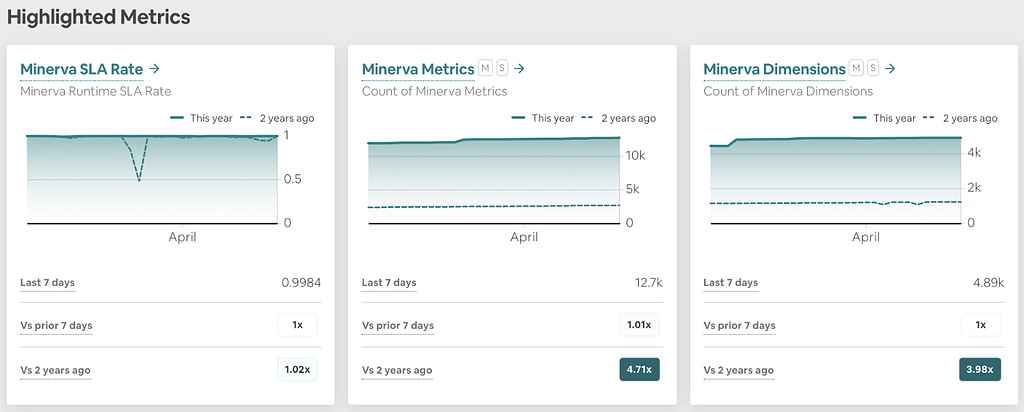Open the Minerva SLA Rate title link
Viewport: 1024px width, 412px height.
(x=82, y=69)
